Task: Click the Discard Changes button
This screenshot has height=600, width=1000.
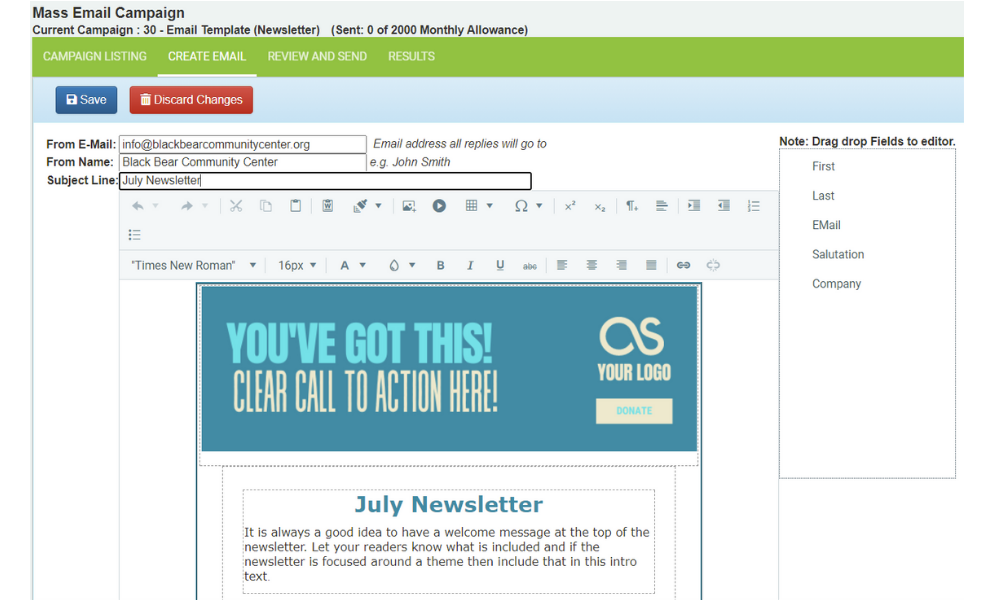Action: [191, 100]
